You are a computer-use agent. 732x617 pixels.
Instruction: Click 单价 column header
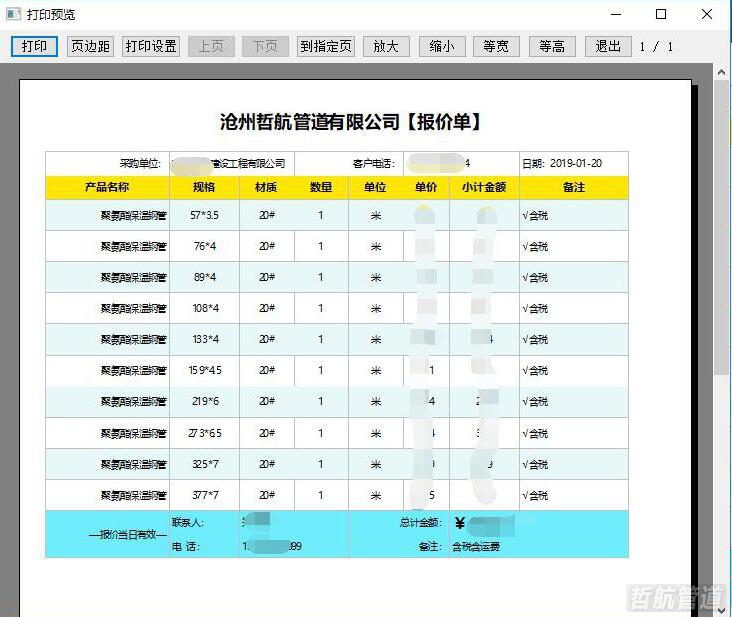426,187
